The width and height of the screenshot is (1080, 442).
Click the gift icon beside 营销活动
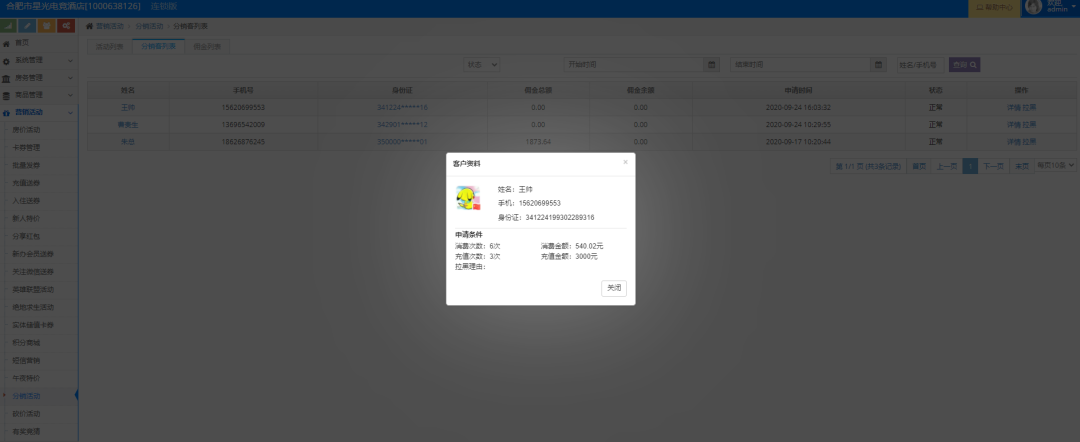[x=6, y=113]
